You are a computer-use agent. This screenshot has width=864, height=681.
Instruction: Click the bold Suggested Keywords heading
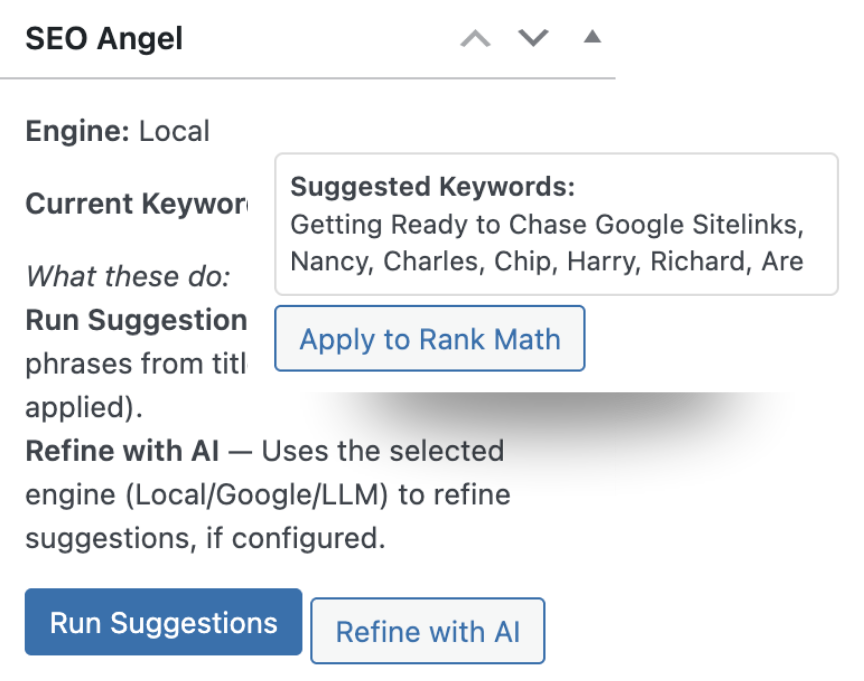(x=432, y=187)
